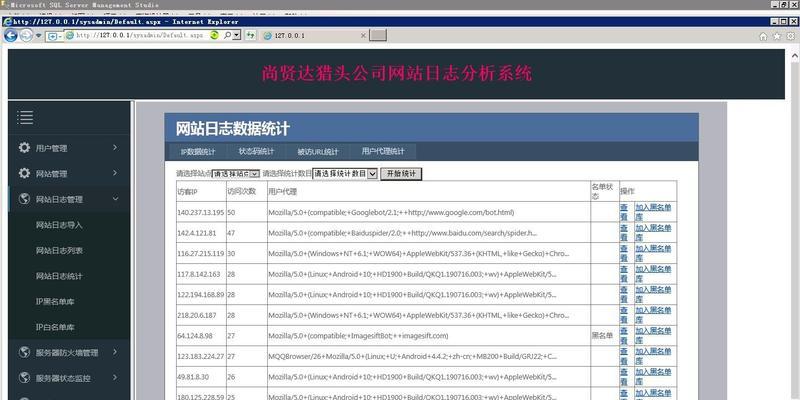This screenshot has height=400, width=800.
Task: Expand the 服务器状态监控 chevron
Action: 115,378
